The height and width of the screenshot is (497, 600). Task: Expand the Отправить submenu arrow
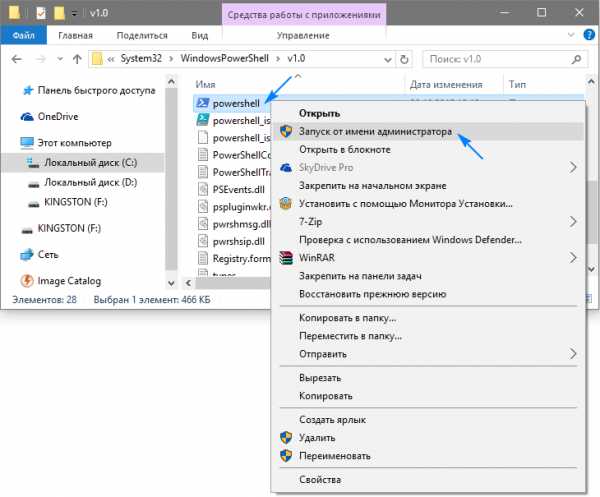tap(573, 354)
